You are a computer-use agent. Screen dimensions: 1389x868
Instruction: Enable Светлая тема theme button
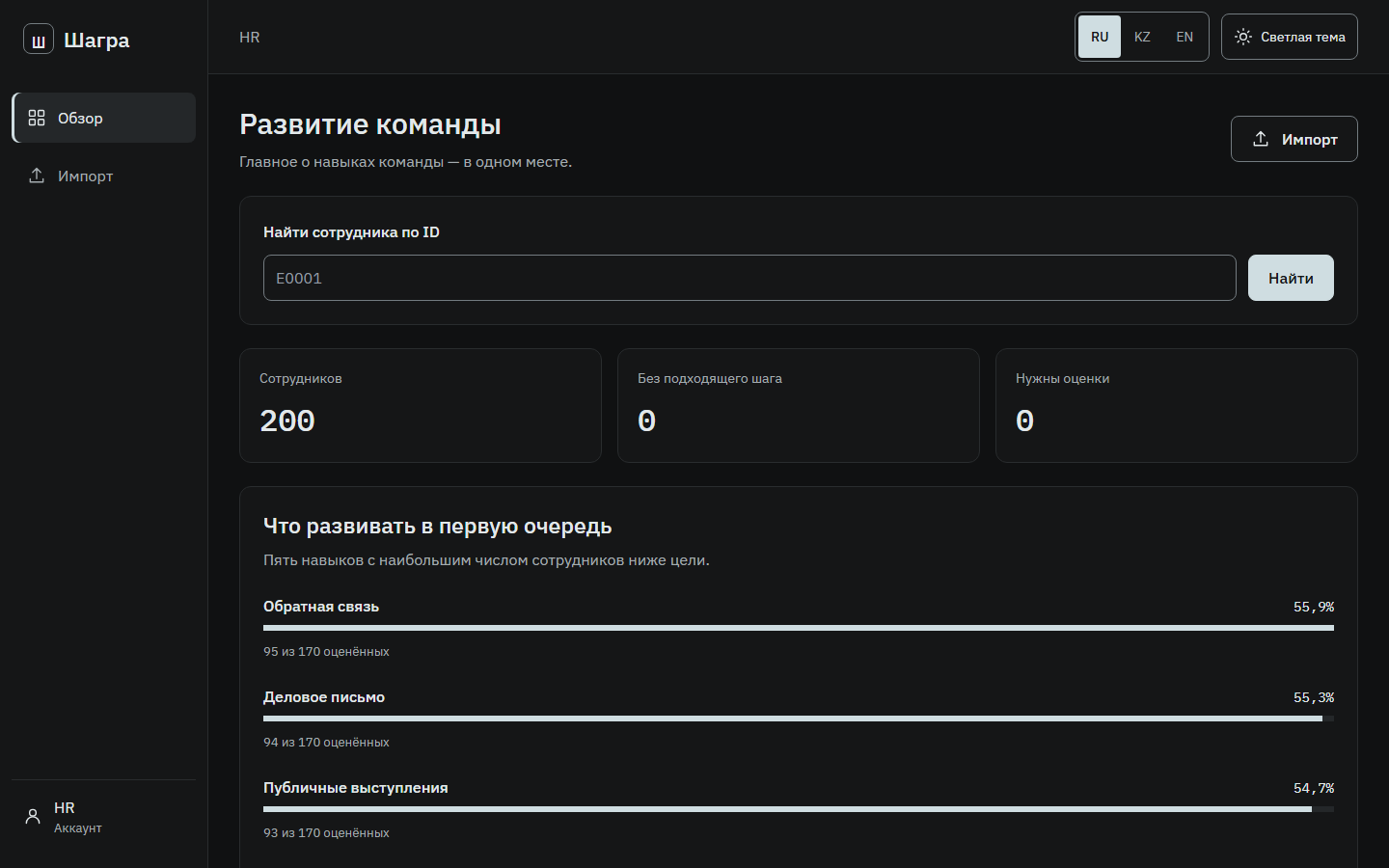(x=1290, y=37)
